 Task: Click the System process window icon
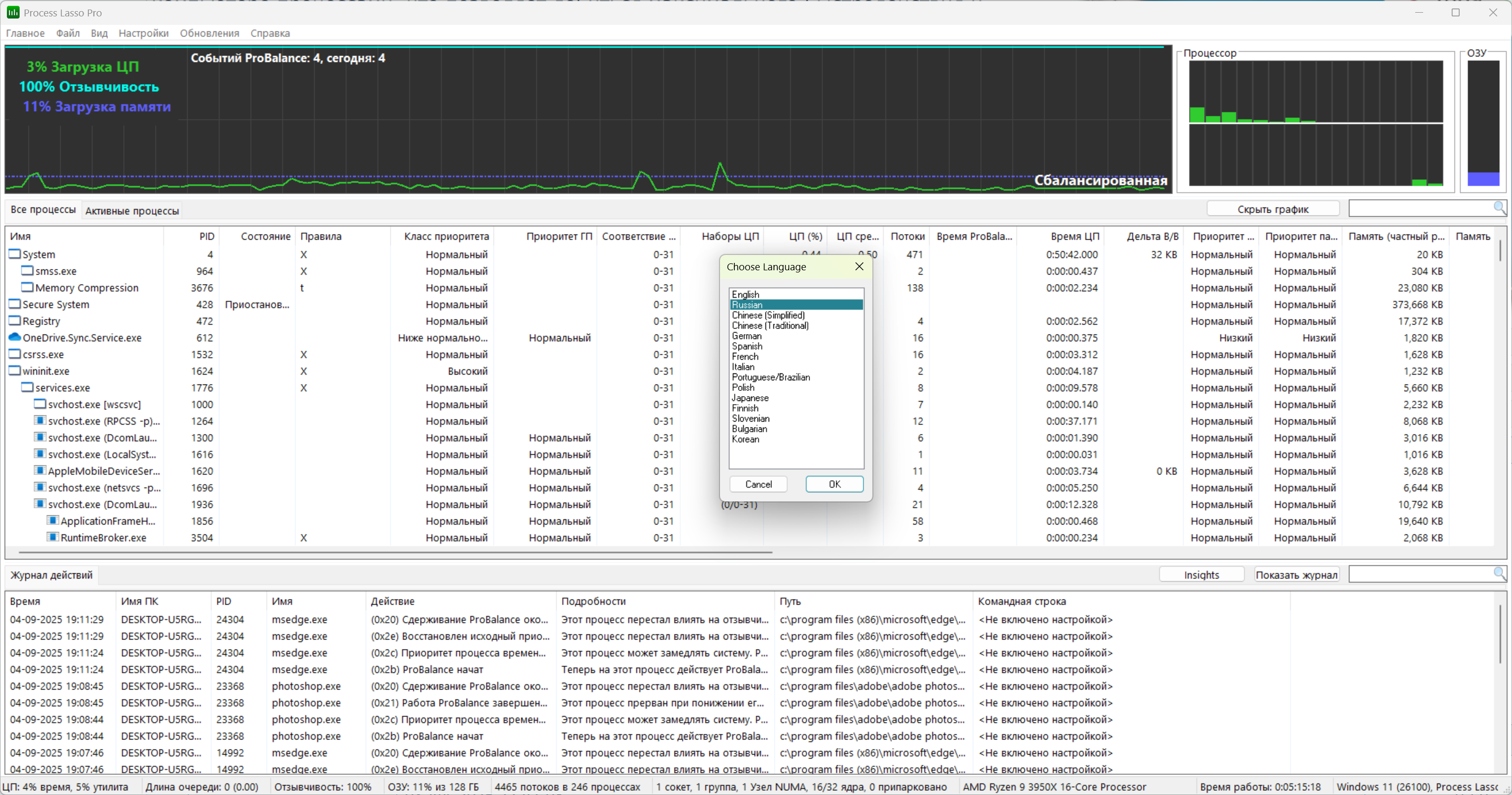14,254
